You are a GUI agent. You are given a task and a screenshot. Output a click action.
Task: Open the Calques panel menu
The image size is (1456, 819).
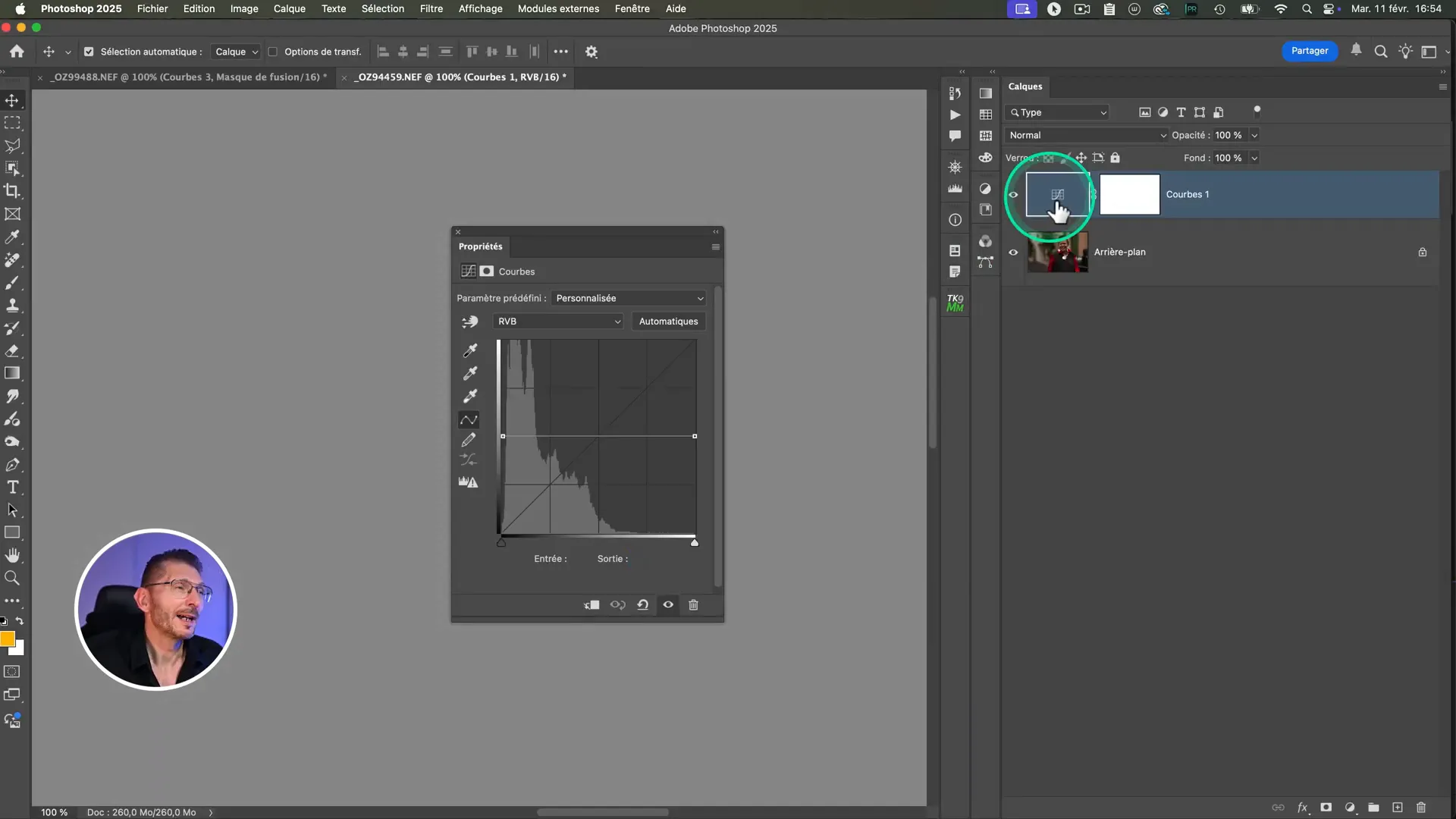[1442, 86]
